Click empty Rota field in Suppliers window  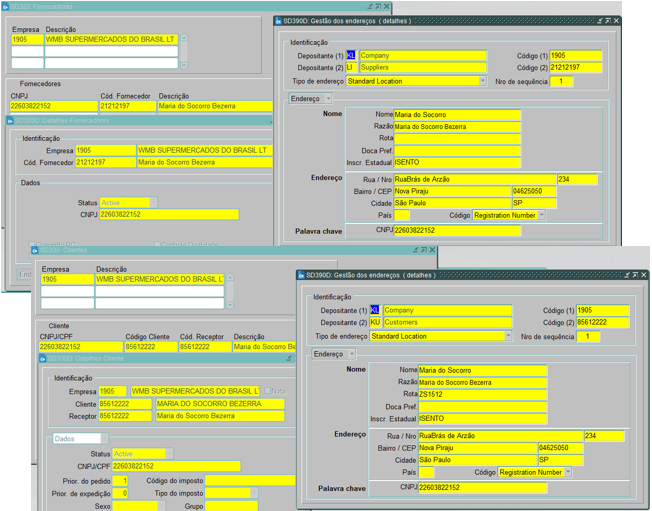457,138
